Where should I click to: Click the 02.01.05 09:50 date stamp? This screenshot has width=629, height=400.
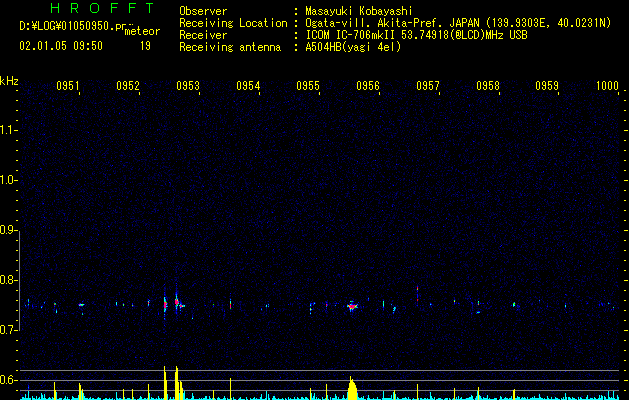click(61, 46)
